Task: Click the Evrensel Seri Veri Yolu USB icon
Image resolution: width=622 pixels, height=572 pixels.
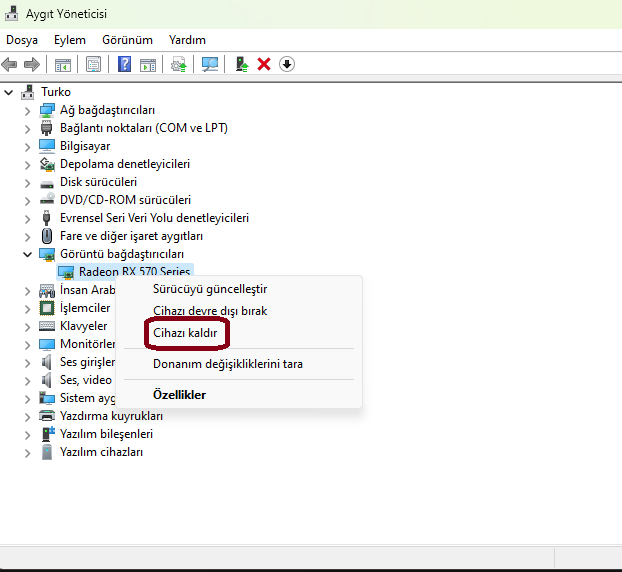Action: (x=46, y=218)
